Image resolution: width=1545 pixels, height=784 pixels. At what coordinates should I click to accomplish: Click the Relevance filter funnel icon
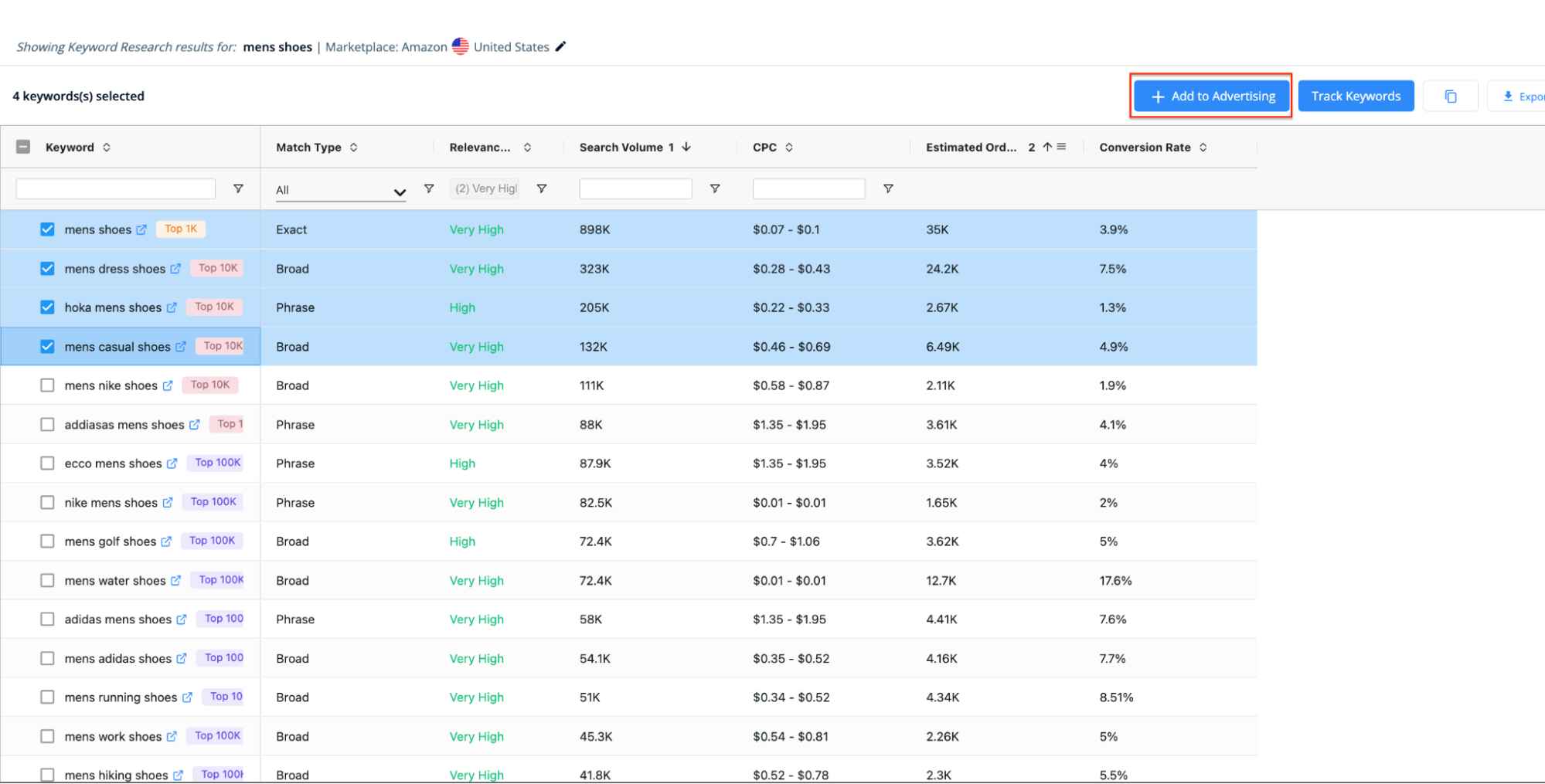(542, 188)
